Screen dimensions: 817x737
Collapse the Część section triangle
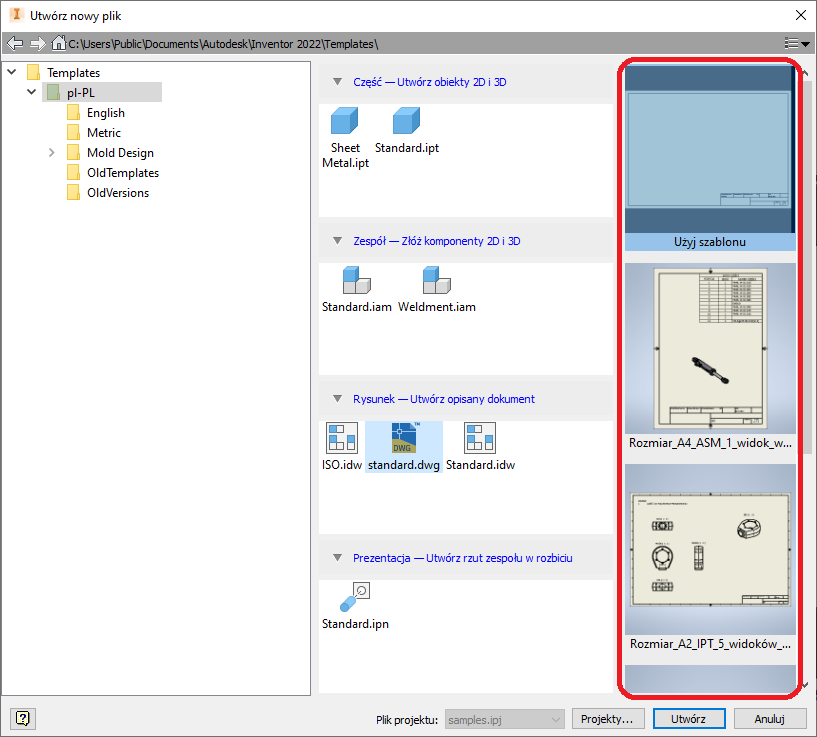[337, 82]
